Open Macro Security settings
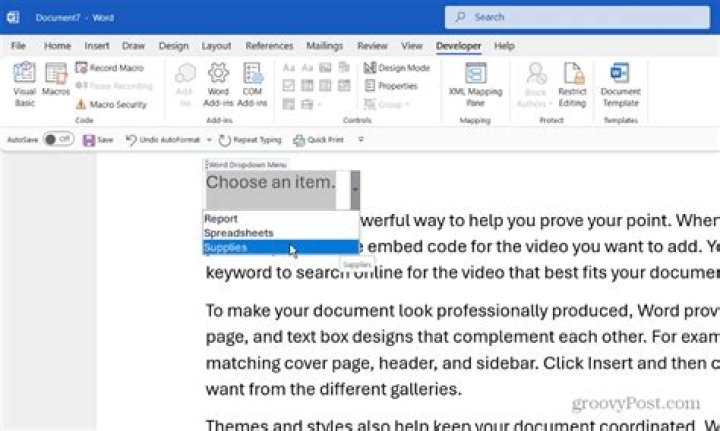 pyautogui.click(x=111, y=105)
